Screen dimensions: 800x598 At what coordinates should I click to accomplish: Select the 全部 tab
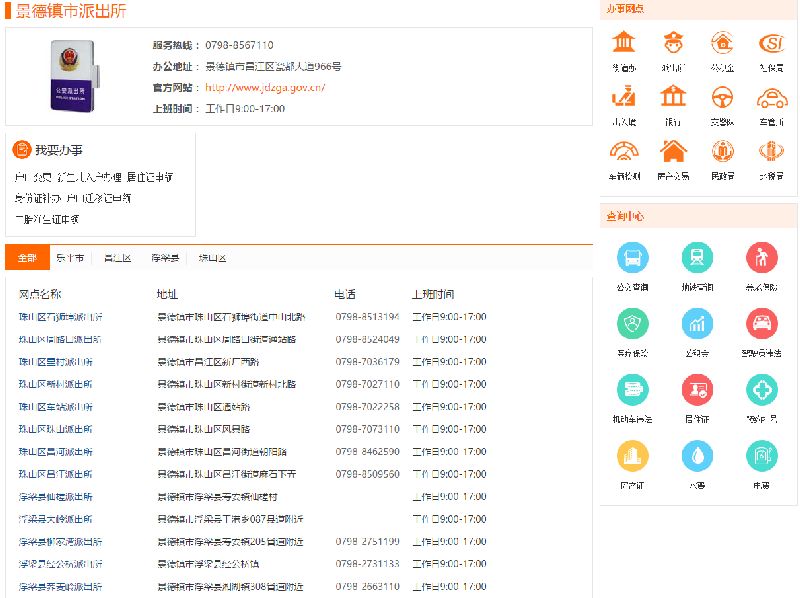[x=27, y=258]
